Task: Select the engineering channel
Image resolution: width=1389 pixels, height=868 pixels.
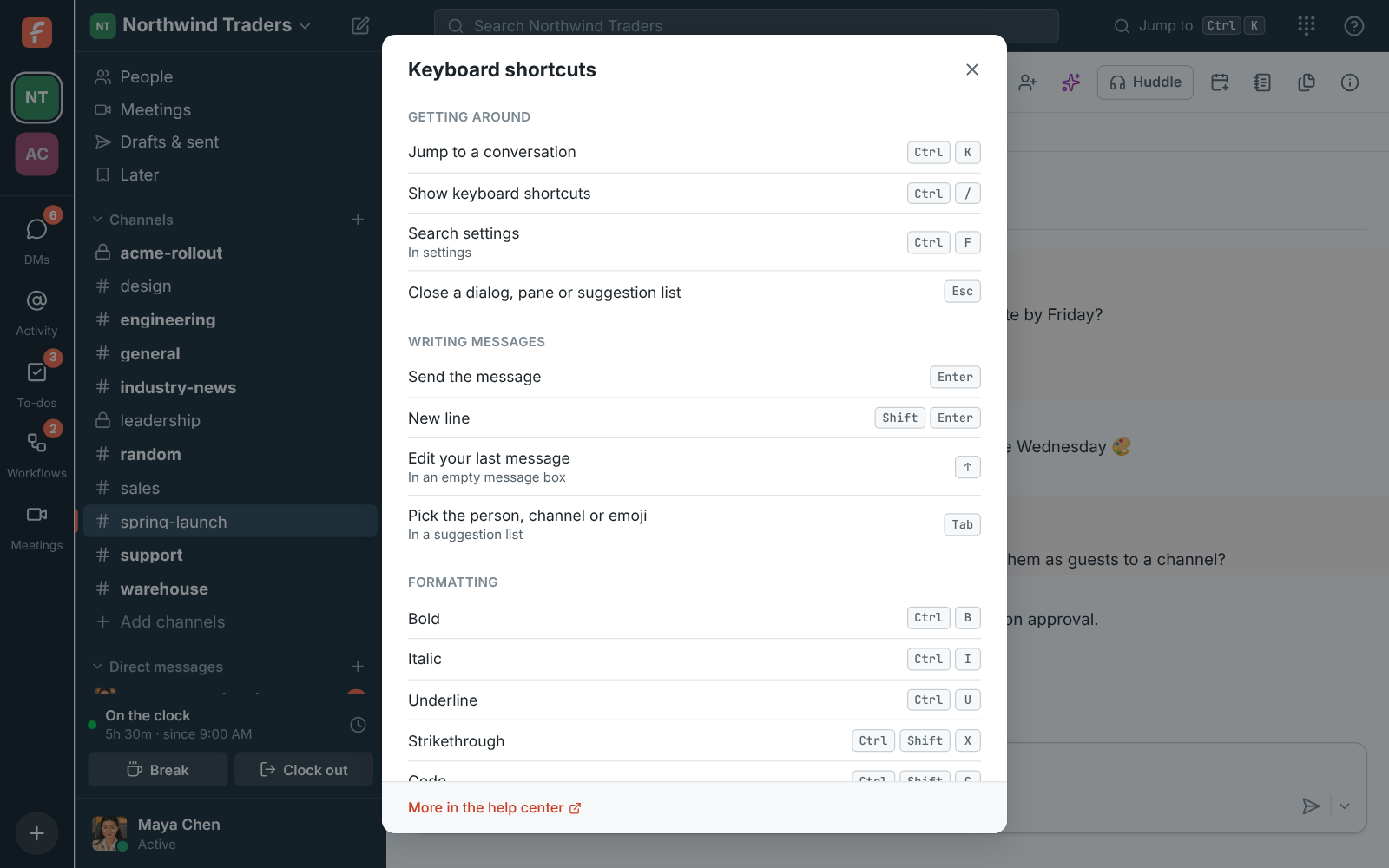Action: (231, 319)
